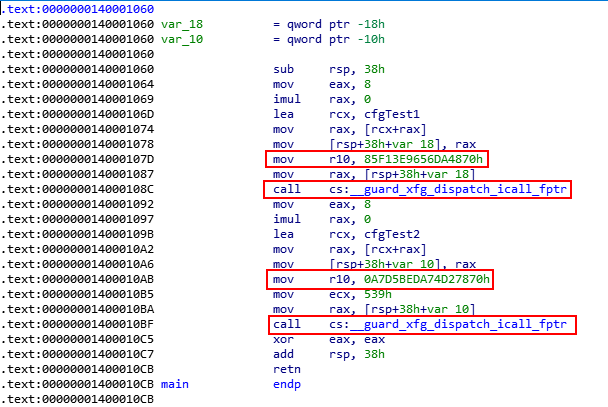The height and width of the screenshot is (407, 608).
Task: Select the 'xor eax, eax' instruction
Action: (329, 340)
